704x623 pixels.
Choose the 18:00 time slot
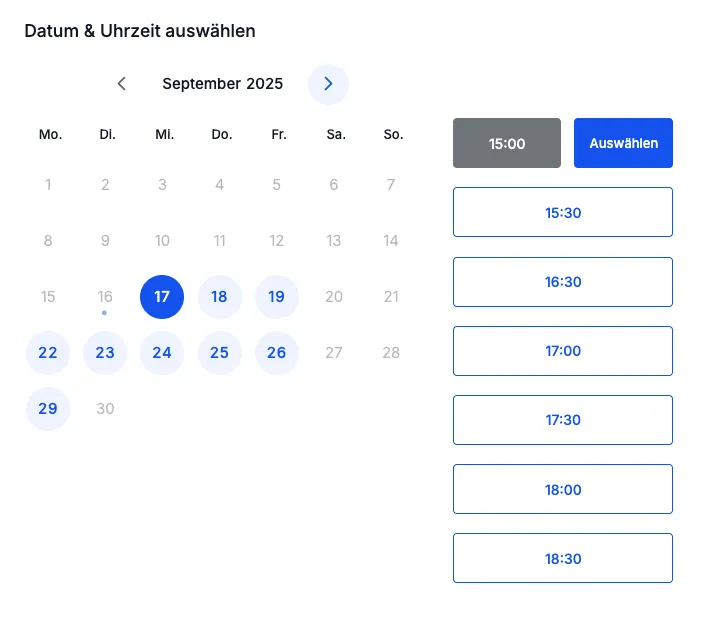point(563,489)
